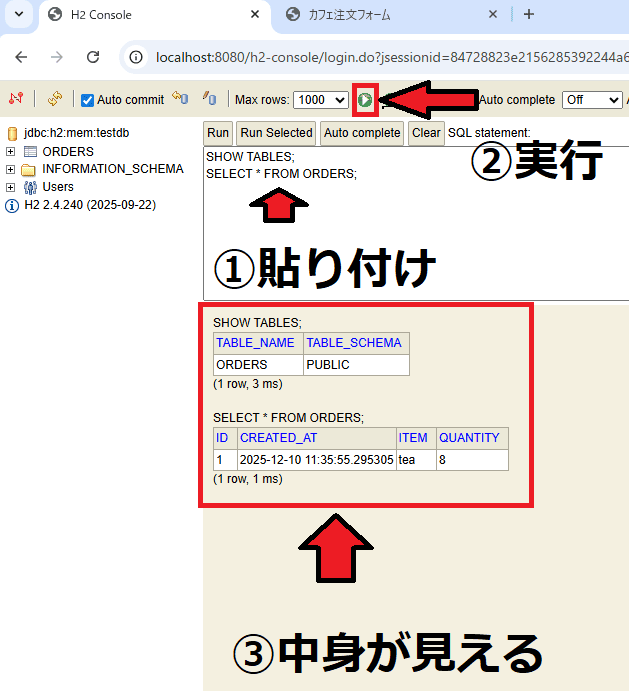
Task: Expand the INFORMATION_SCHEMA tree node
Action: (x=11, y=169)
